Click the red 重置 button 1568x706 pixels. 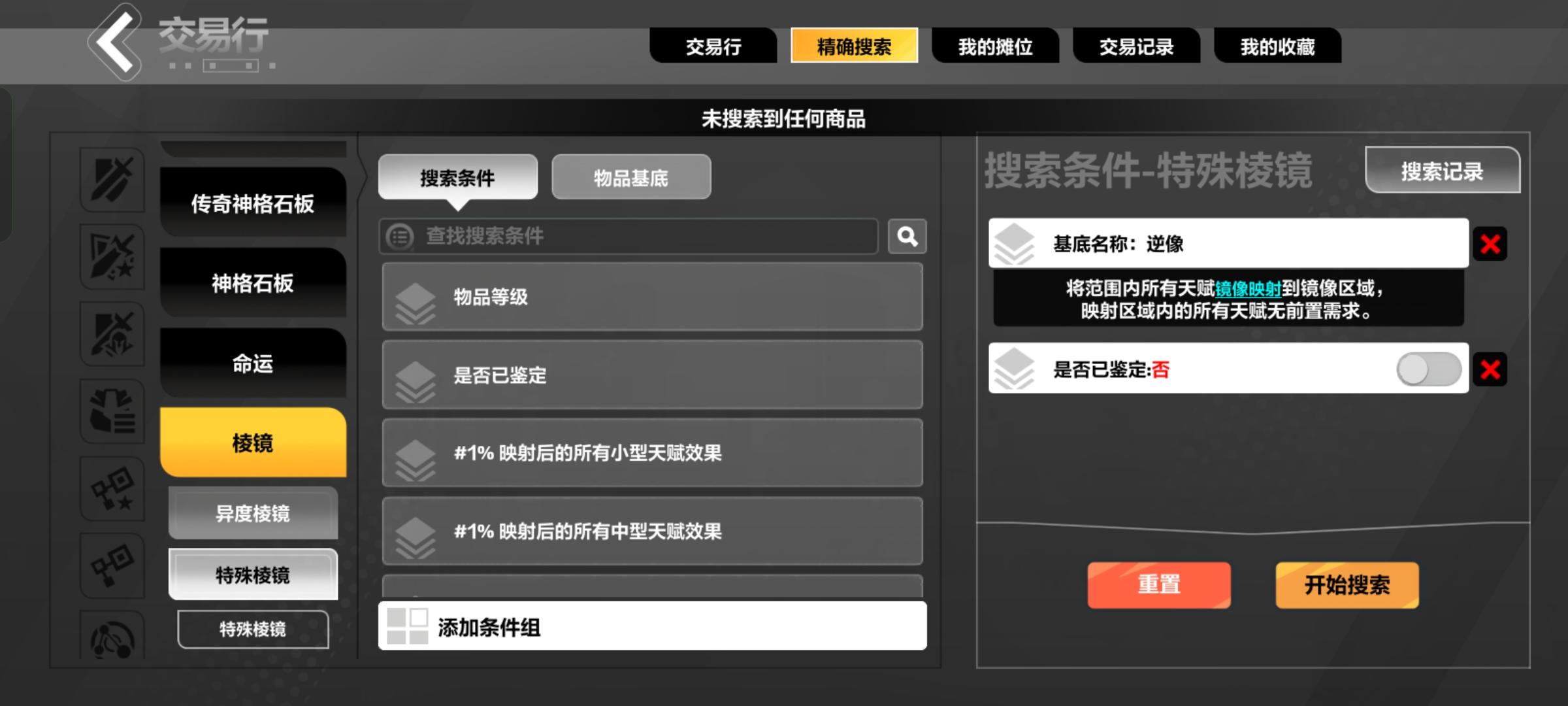(1158, 584)
